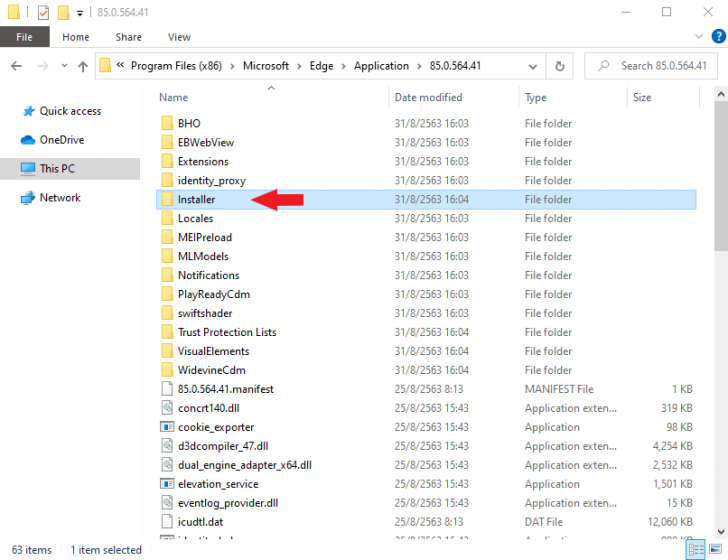Click the New folder icon in title bar
This screenshot has height=560, width=728.
tap(64, 13)
